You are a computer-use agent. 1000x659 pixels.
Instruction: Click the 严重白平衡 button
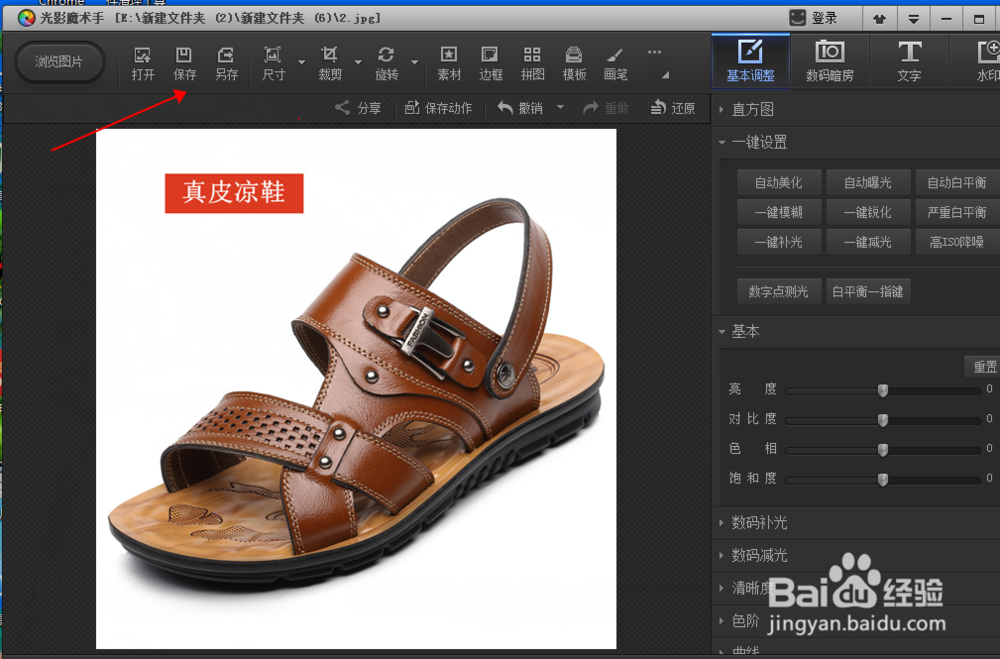[x=957, y=212]
